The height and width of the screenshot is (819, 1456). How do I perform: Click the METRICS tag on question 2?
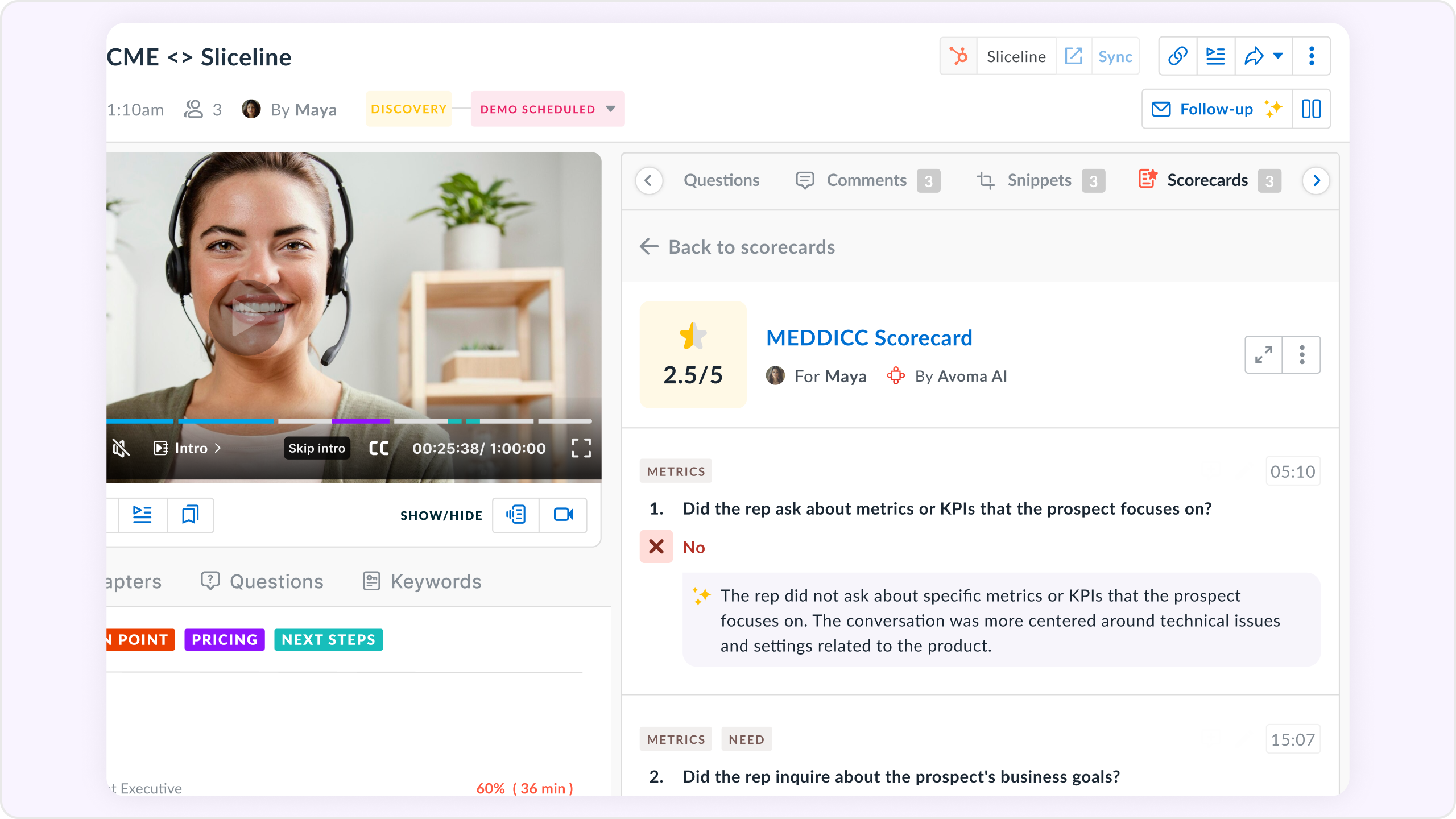pos(676,739)
